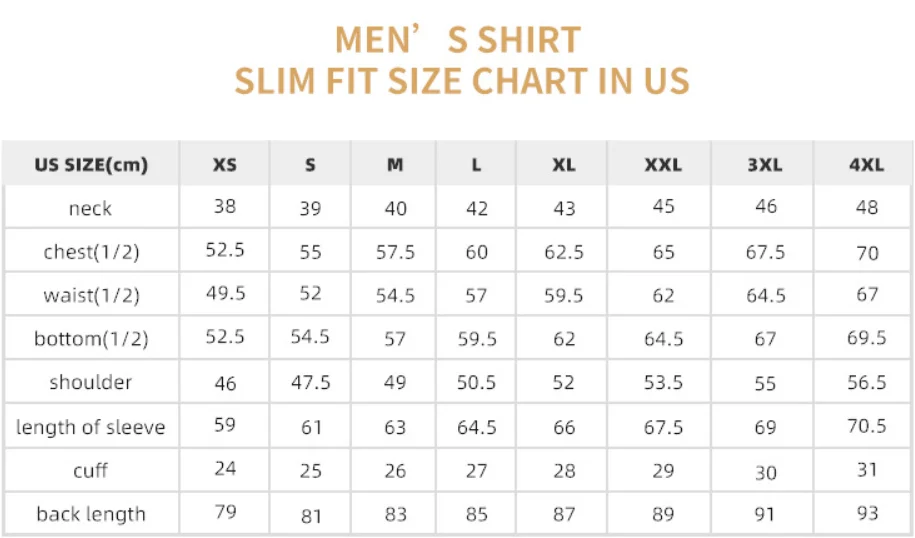Image resolution: width=915 pixels, height=538 pixels.
Task: Select the chest(1/2) row label
Action: (91, 252)
